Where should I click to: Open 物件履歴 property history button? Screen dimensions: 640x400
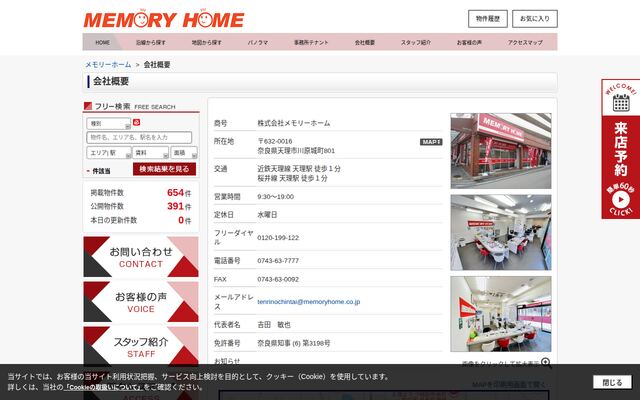(x=488, y=19)
